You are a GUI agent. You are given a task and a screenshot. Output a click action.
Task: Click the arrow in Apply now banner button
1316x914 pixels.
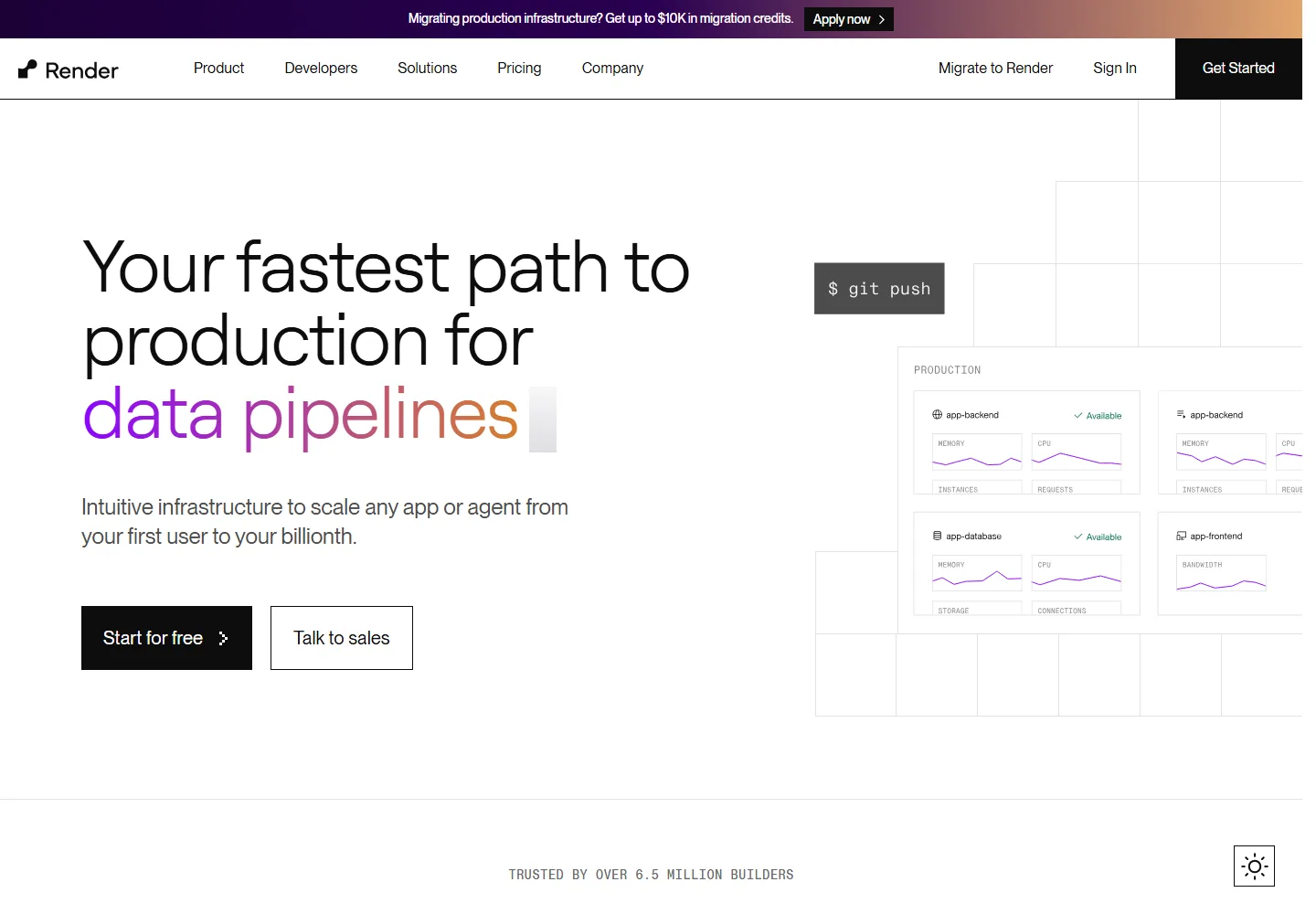[x=882, y=19]
